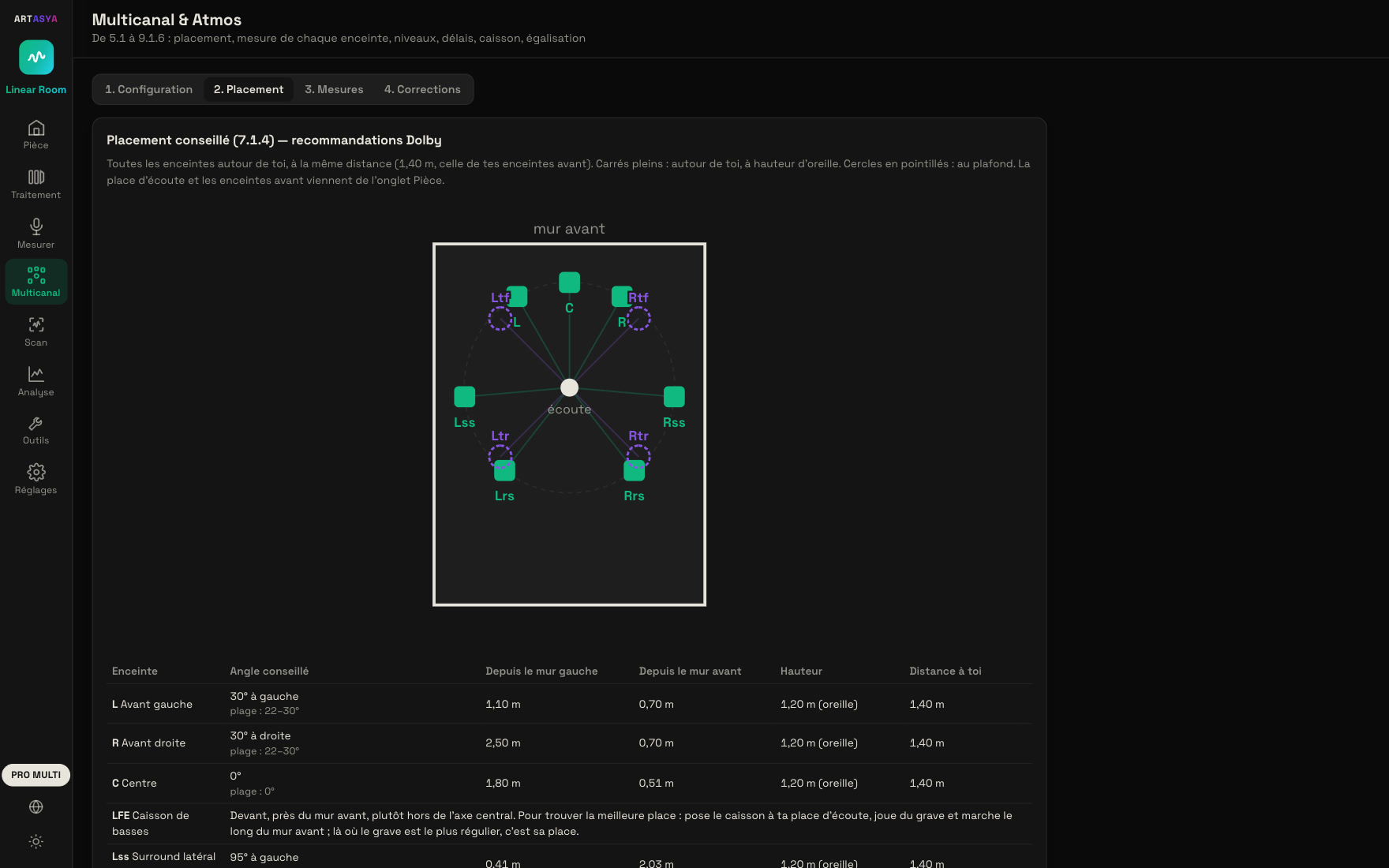1389x868 pixels.
Task: Click the '2,50 m' cell in R row
Action: point(503,743)
